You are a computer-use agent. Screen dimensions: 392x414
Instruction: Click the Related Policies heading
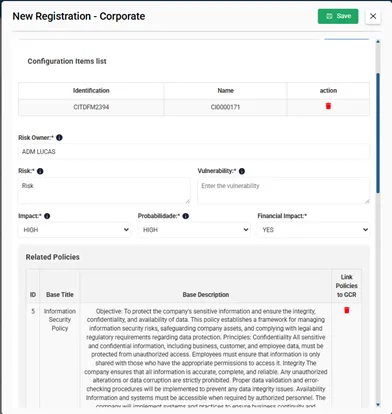pyautogui.click(x=53, y=257)
